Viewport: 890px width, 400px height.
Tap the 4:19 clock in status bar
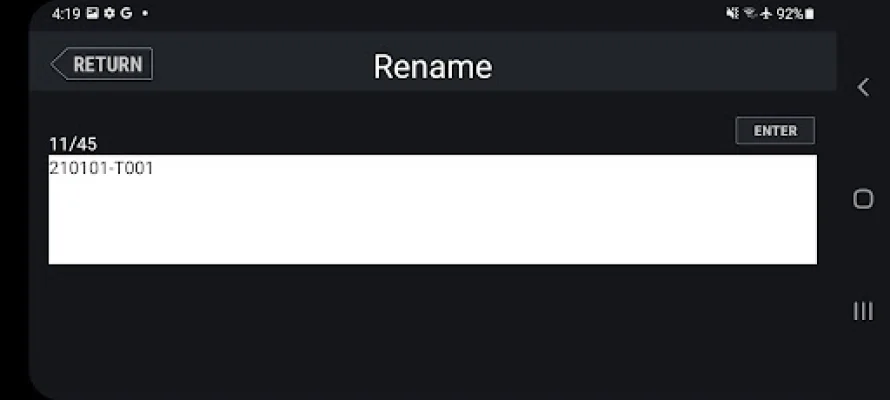click(66, 14)
